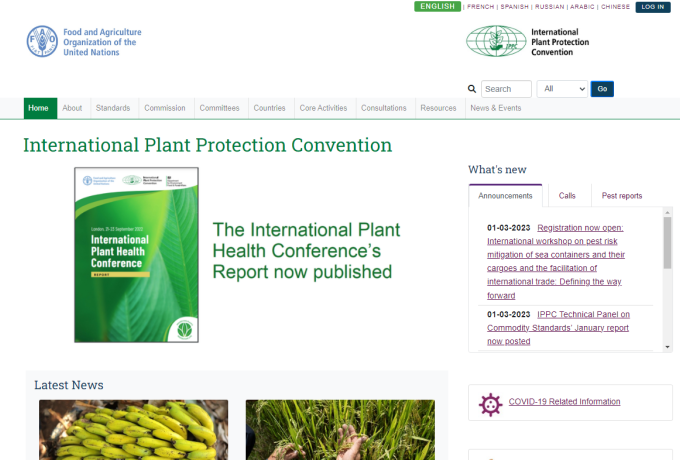Click the International Plant Protection Convention page title
The width and height of the screenshot is (680, 460).
[208, 145]
